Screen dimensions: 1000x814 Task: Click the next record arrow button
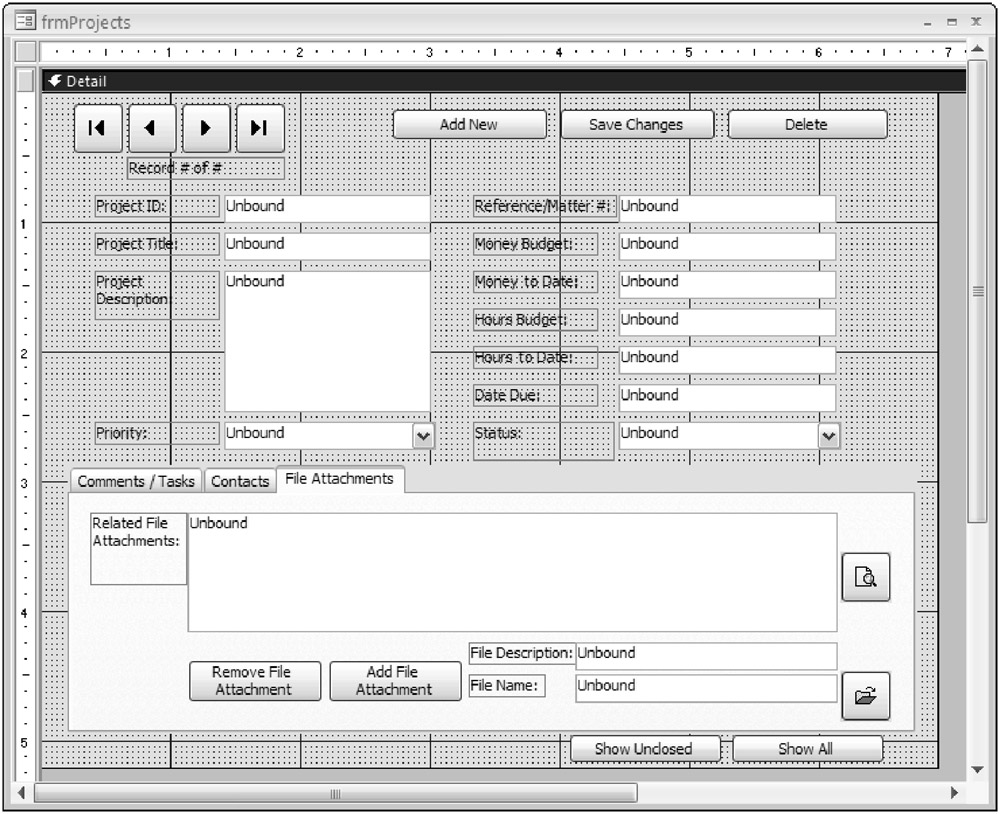click(x=206, y=128)
